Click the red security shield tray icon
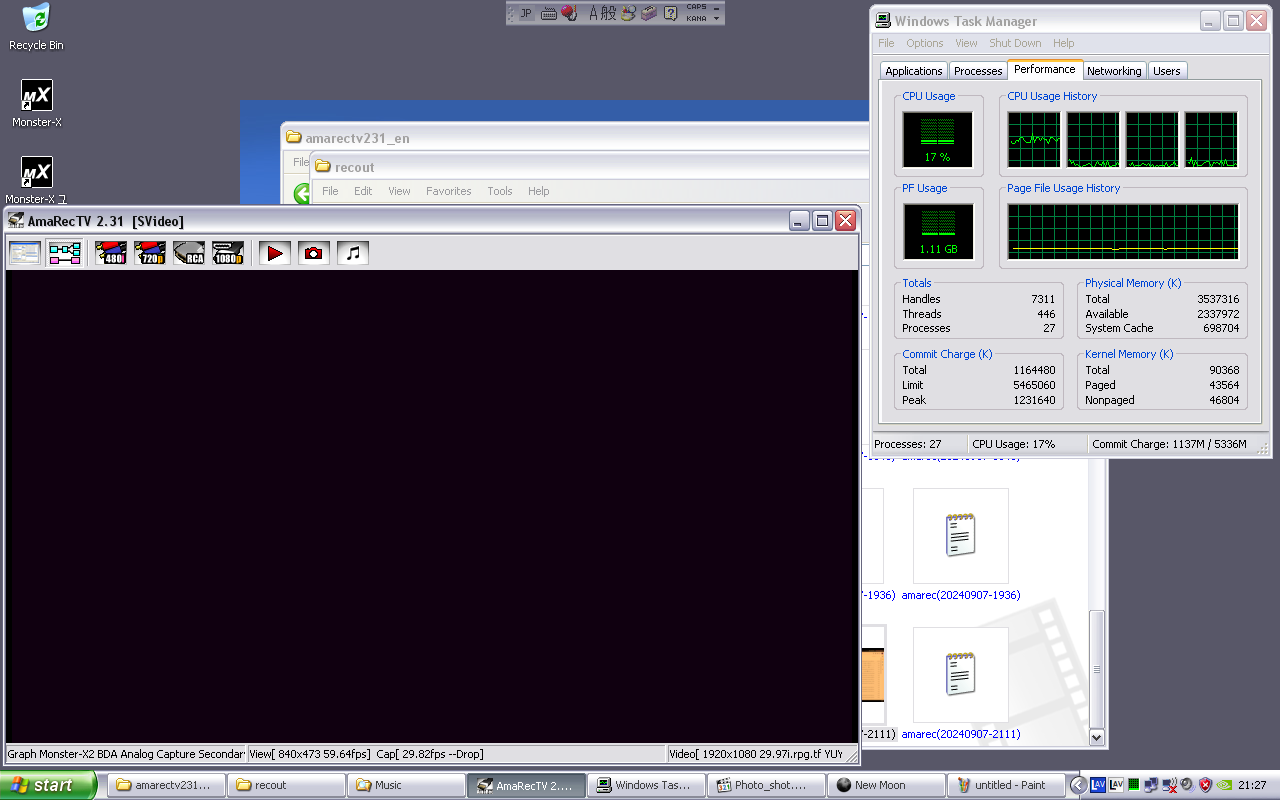1280x800 pixels. [x=1205, y=785]
